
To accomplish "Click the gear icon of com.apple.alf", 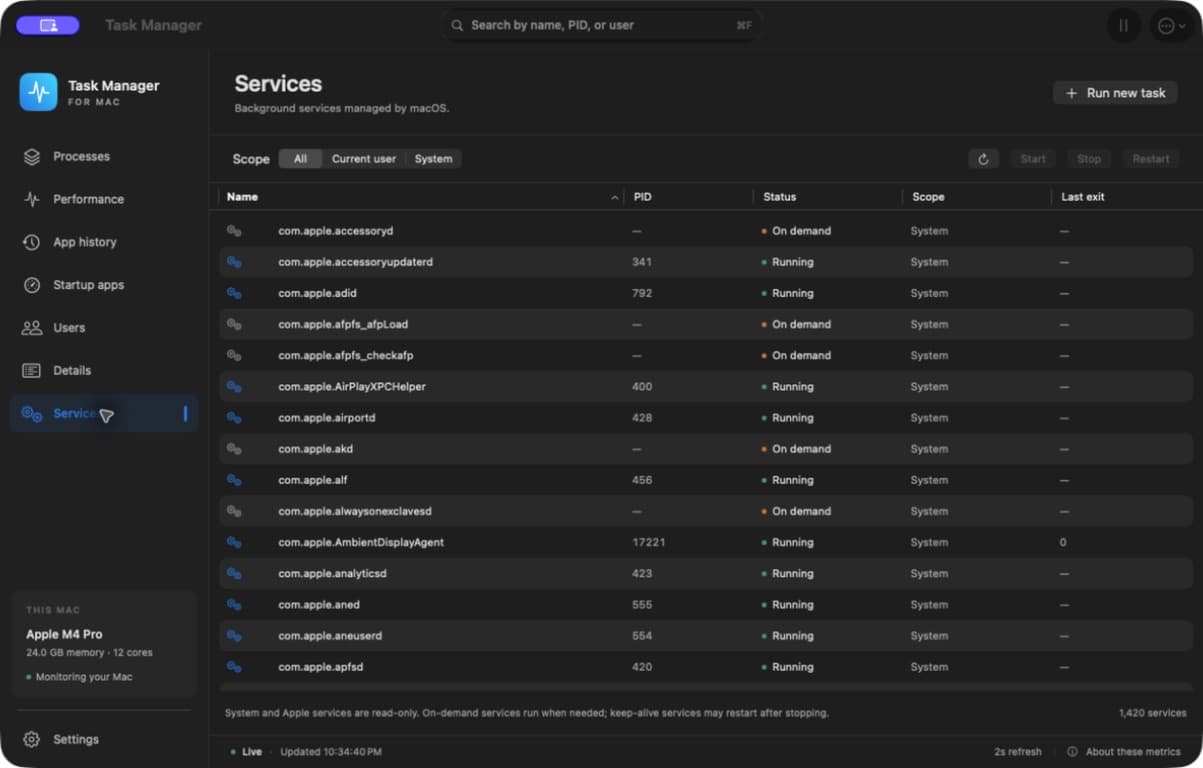I will tap(234, 480).
